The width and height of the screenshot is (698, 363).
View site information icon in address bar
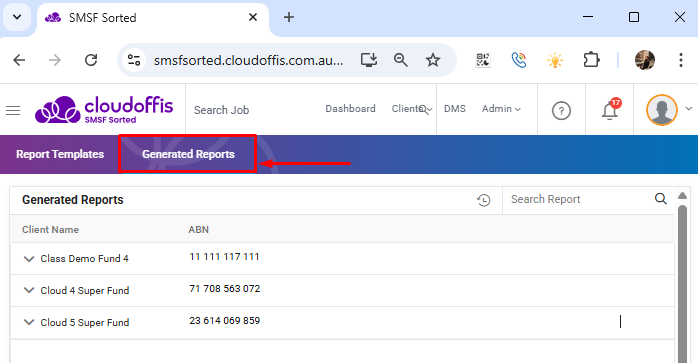click(x=134, y=60)
